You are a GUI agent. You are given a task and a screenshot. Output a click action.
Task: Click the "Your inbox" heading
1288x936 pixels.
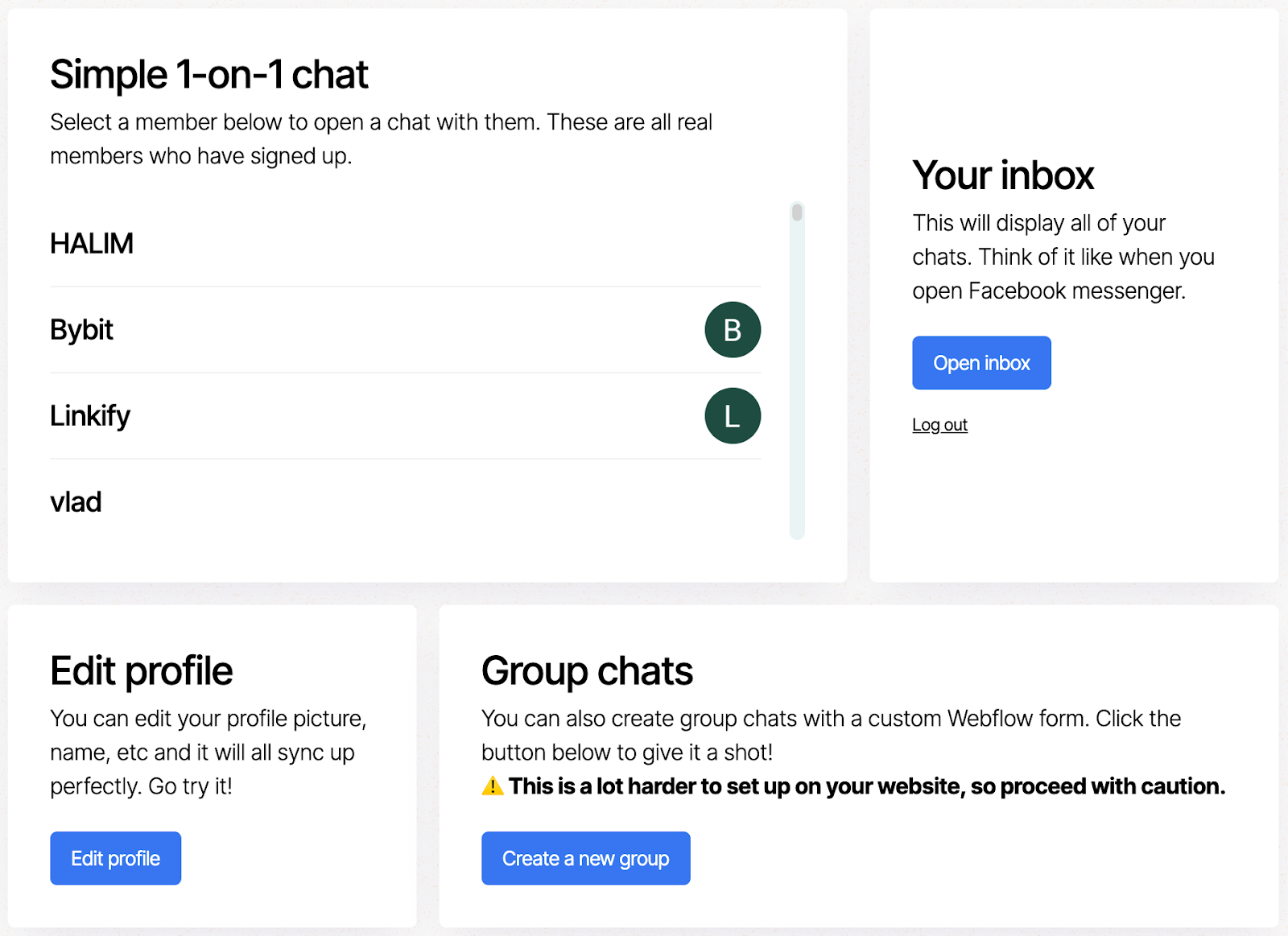tap(1003, 175)
